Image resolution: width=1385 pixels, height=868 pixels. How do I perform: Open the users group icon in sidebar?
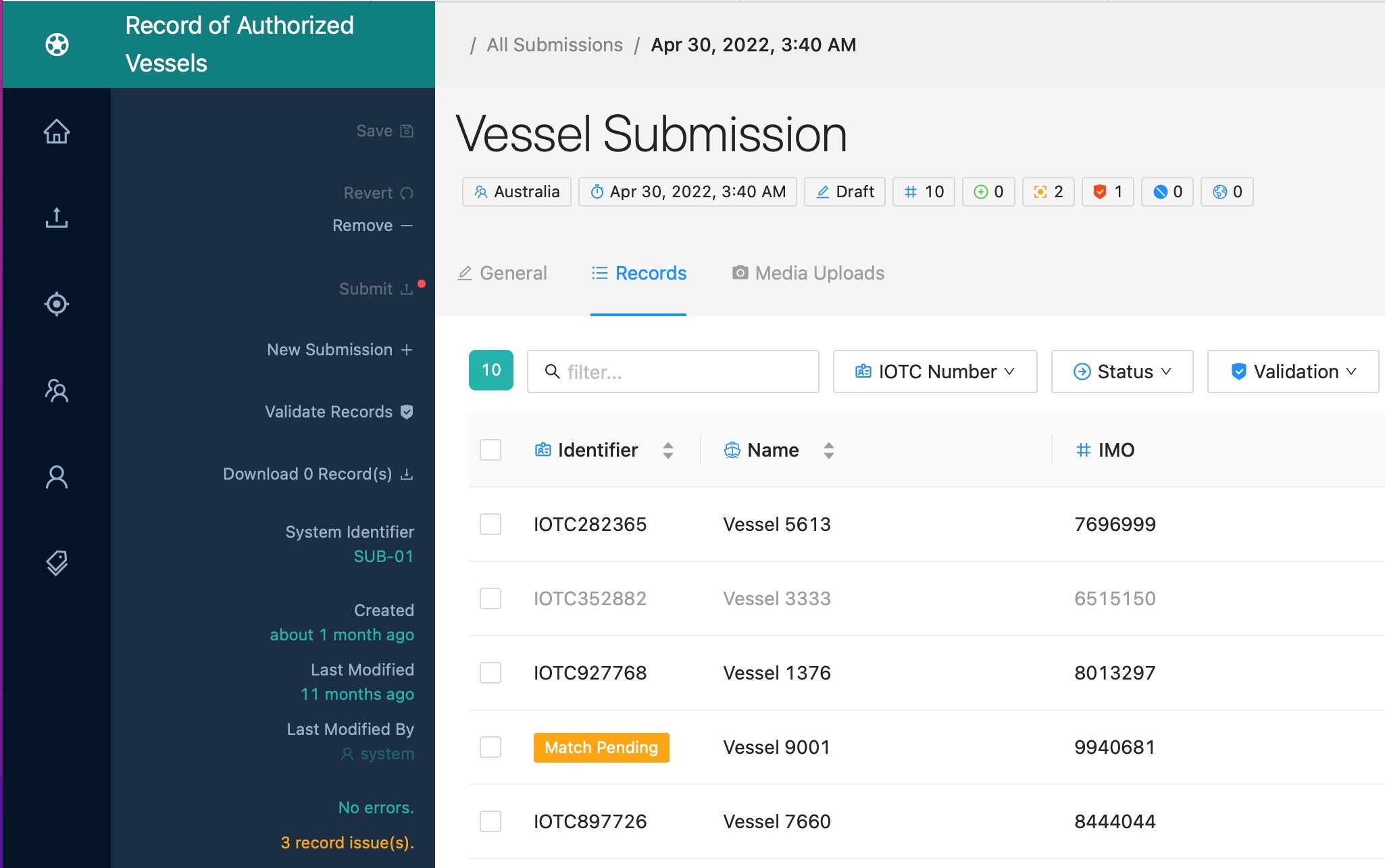coord(57,390)
